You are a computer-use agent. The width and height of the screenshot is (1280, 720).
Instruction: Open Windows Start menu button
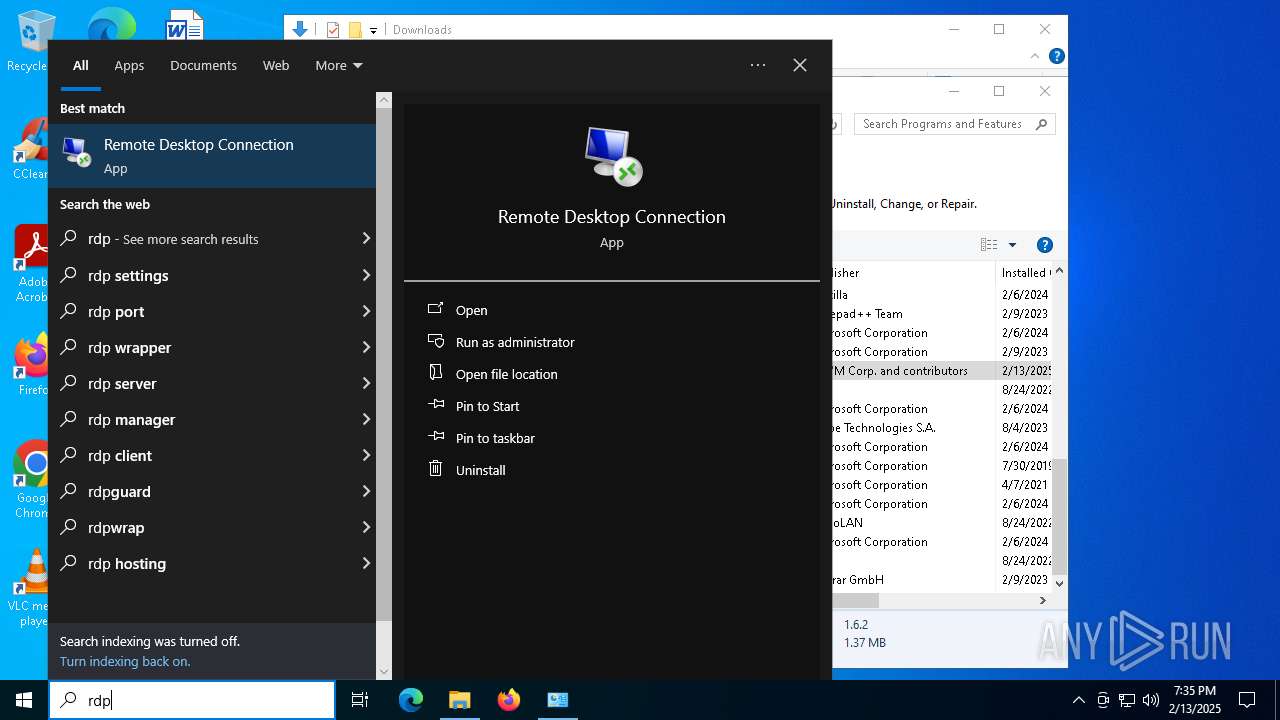coord(24,700)
